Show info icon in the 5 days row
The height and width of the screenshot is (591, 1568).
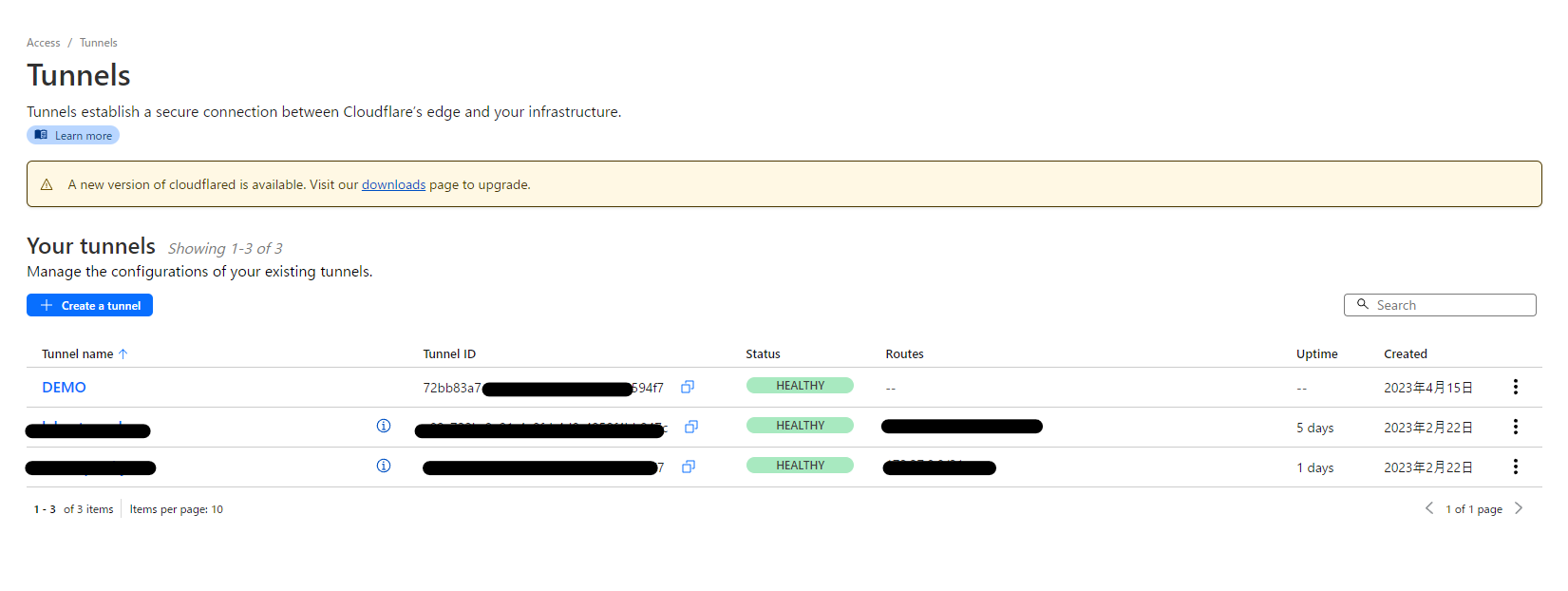384,426
